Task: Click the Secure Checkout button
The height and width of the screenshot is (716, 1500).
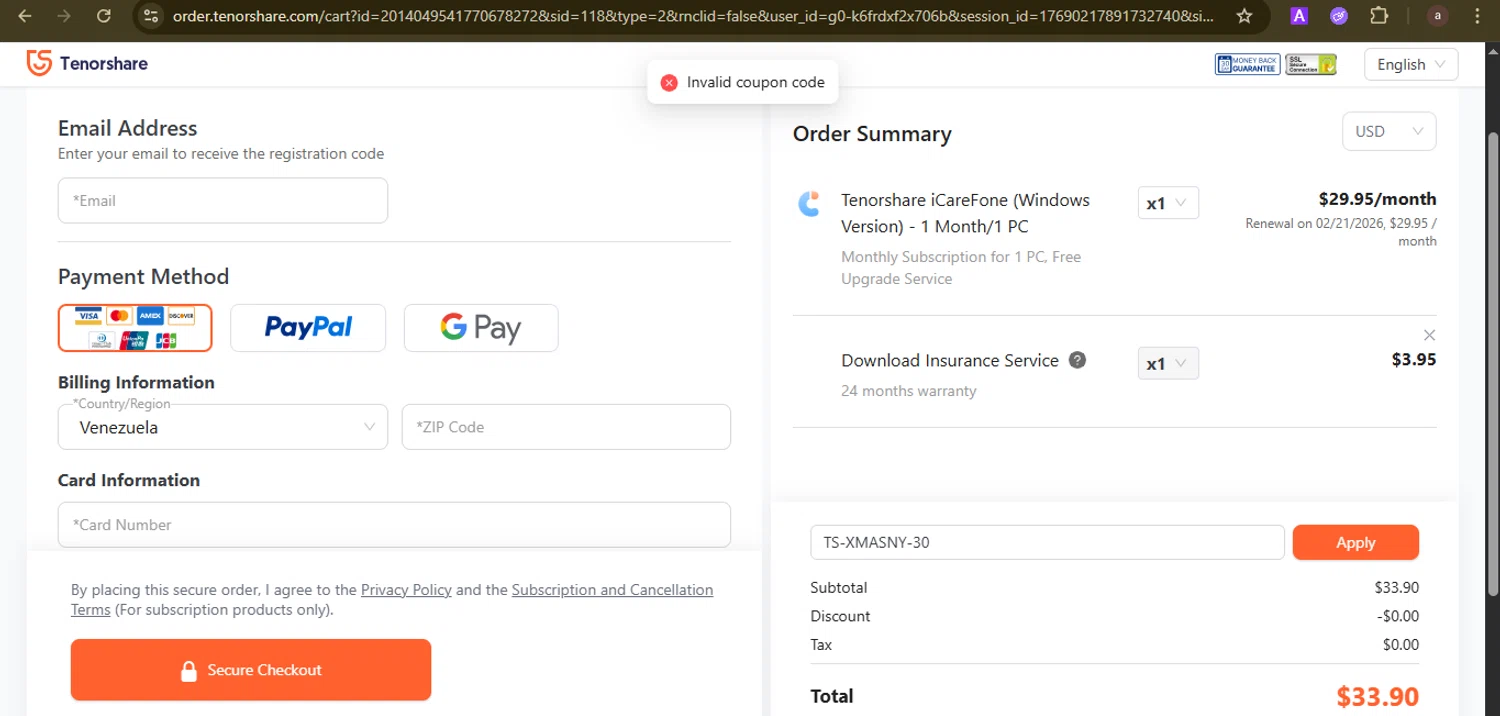Action: 251,670
